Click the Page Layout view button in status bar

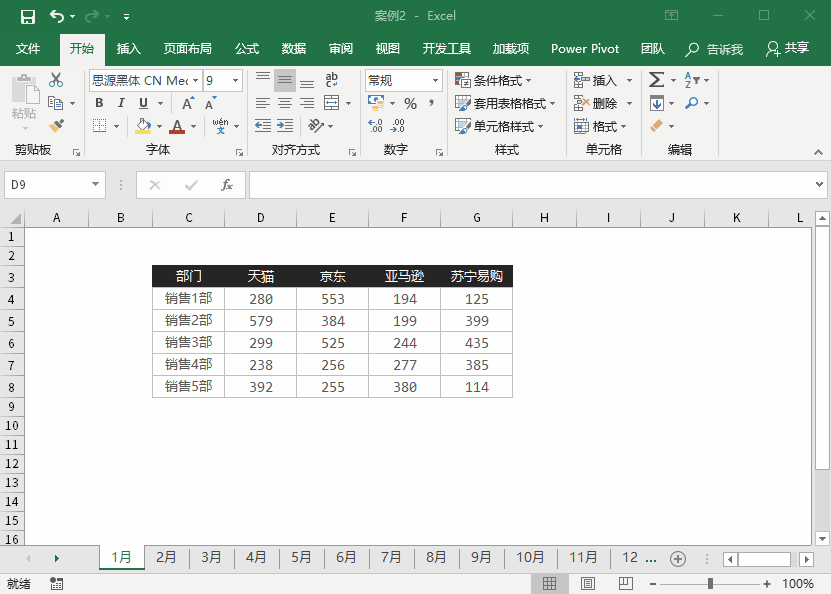click(588, 584)
